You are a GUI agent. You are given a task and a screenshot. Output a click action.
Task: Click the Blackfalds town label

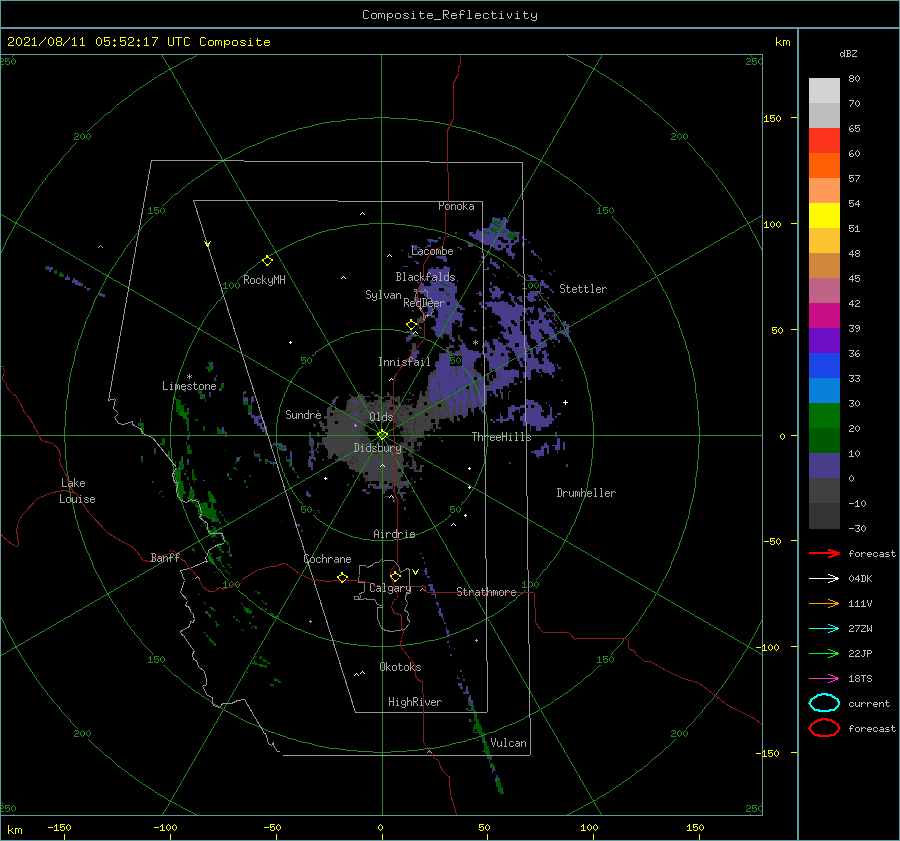pyautogui.click(x=425, y=277)
